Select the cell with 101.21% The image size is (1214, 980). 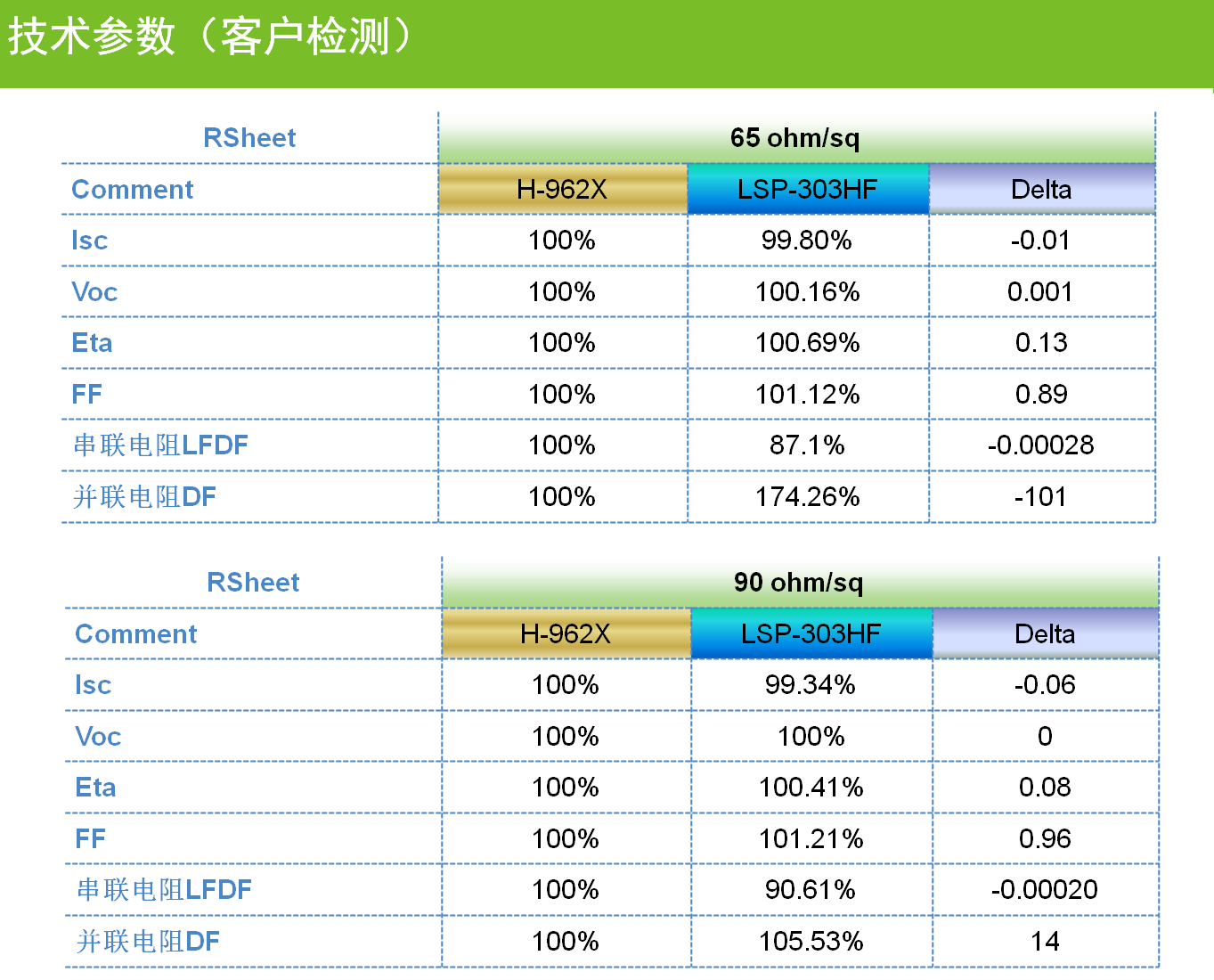[x=811, y=839]
